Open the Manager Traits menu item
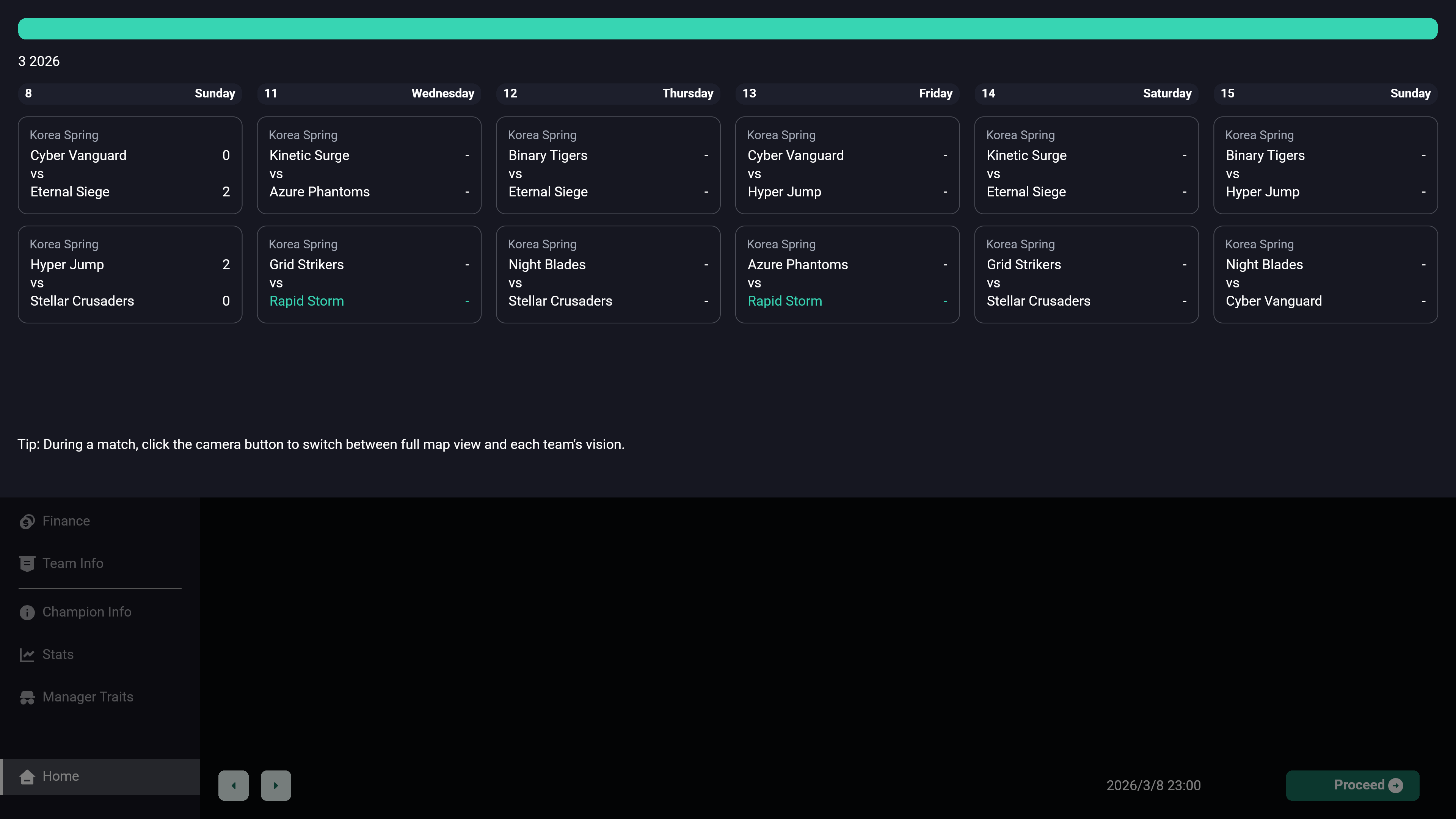 coord(88,697)
